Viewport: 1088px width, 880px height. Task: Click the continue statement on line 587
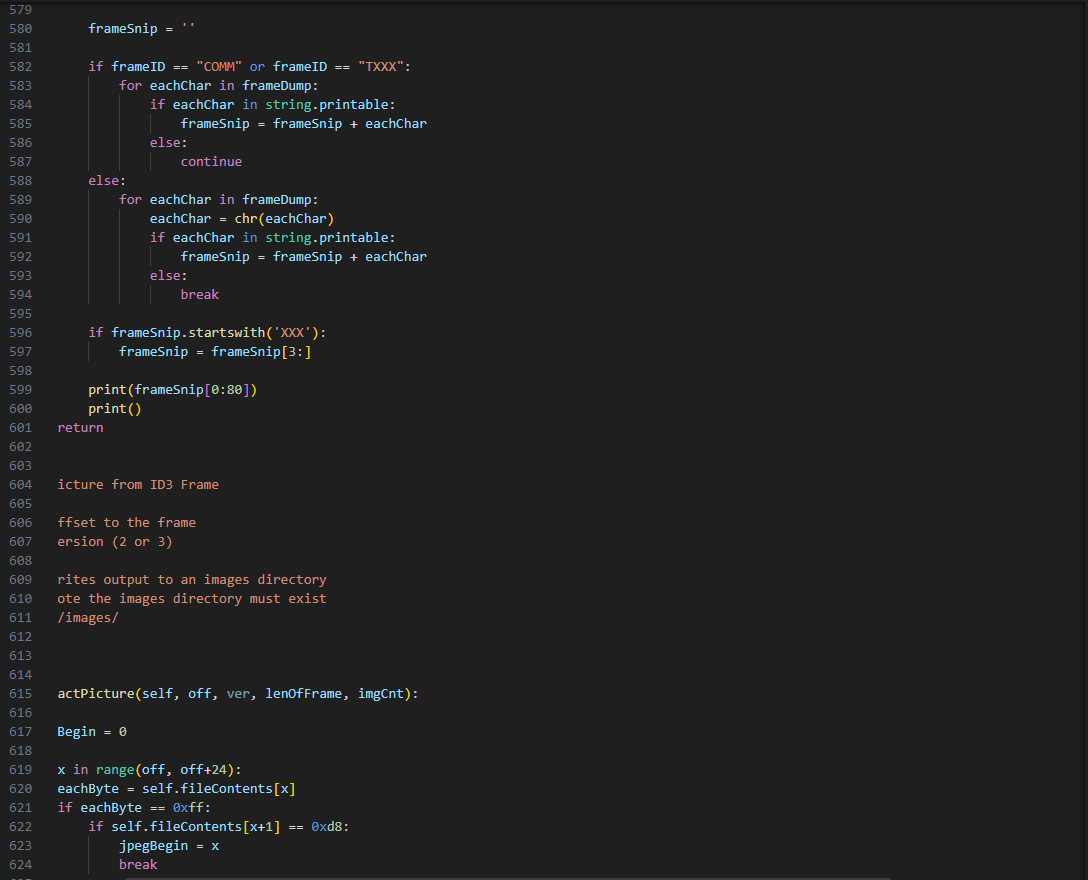point(211,161)
